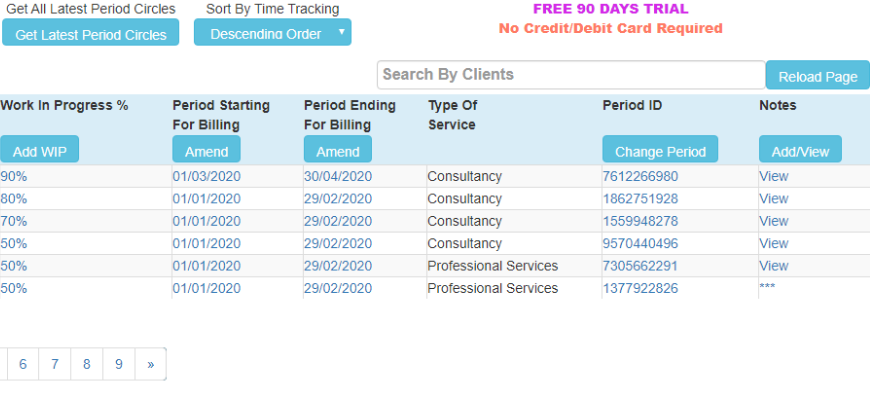Click the FREE 90 DAYS TRIAL text
Viewport: 870px width, 397px height.
pos(610,9)
